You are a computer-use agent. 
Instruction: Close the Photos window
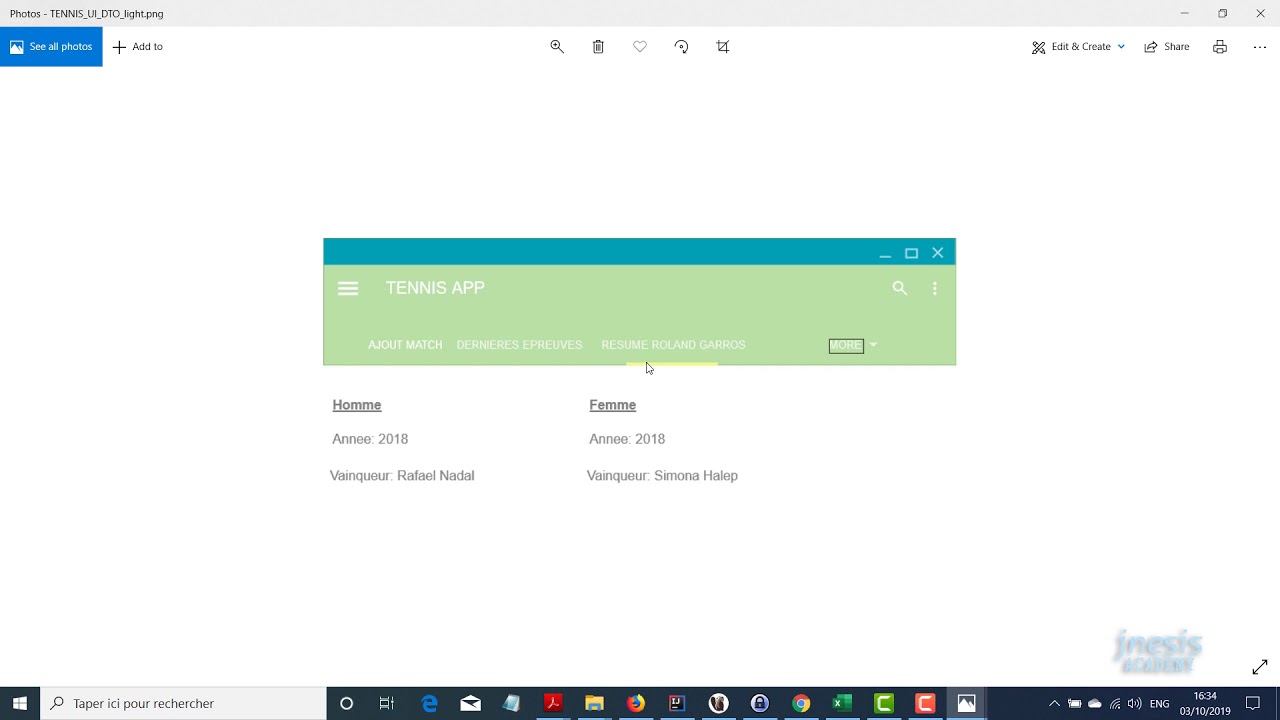click(x=1260, y=13)
